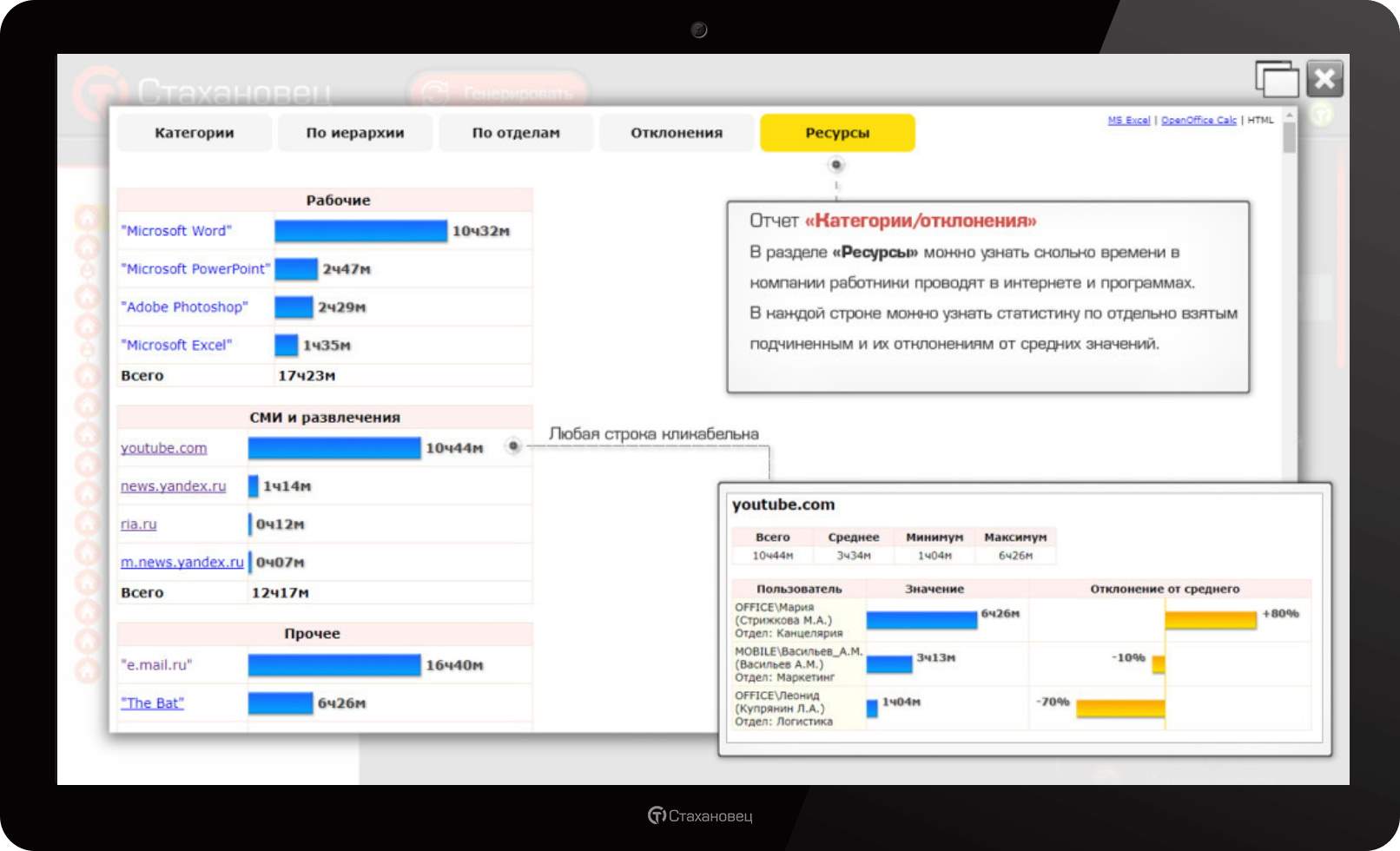Image resolution: width=1400 pixels, height=851 pixels.
Task: Select the По отделам tab
Action: [516, 133]
